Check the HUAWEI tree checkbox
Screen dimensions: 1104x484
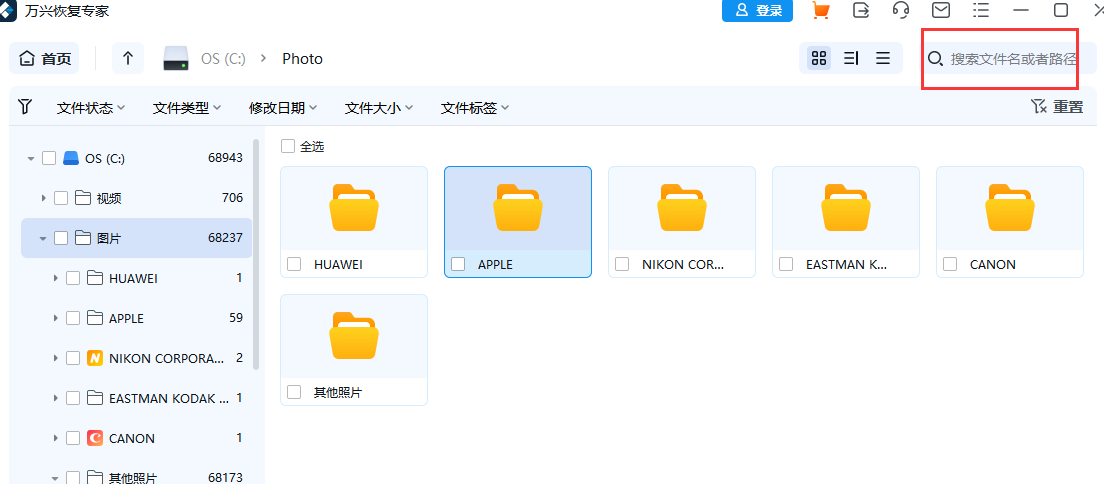pyautogui.click(x=73, y=278)
